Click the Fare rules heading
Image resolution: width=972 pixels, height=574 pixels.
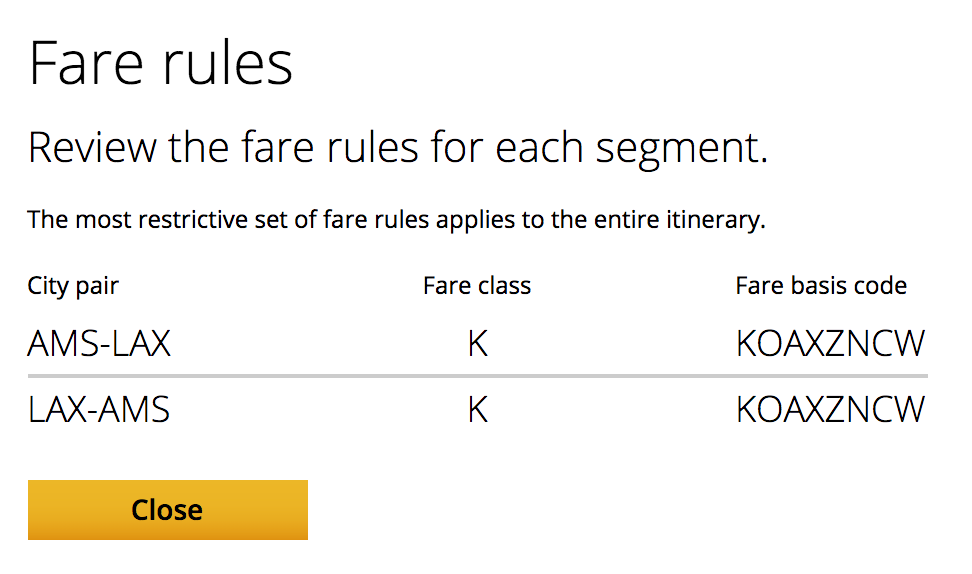(x=160, y=64)
